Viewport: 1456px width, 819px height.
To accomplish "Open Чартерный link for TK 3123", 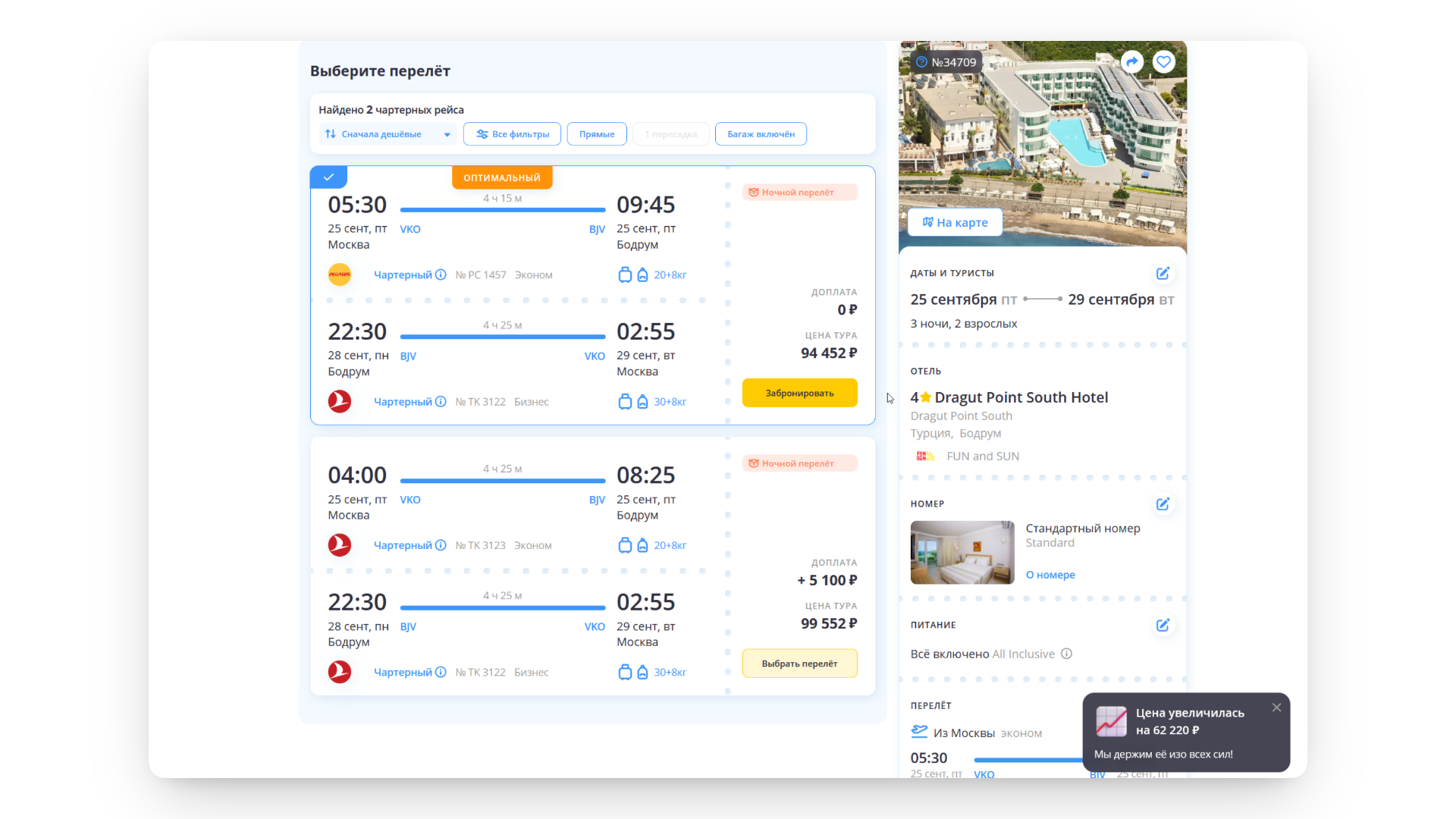I will [403, 545].
